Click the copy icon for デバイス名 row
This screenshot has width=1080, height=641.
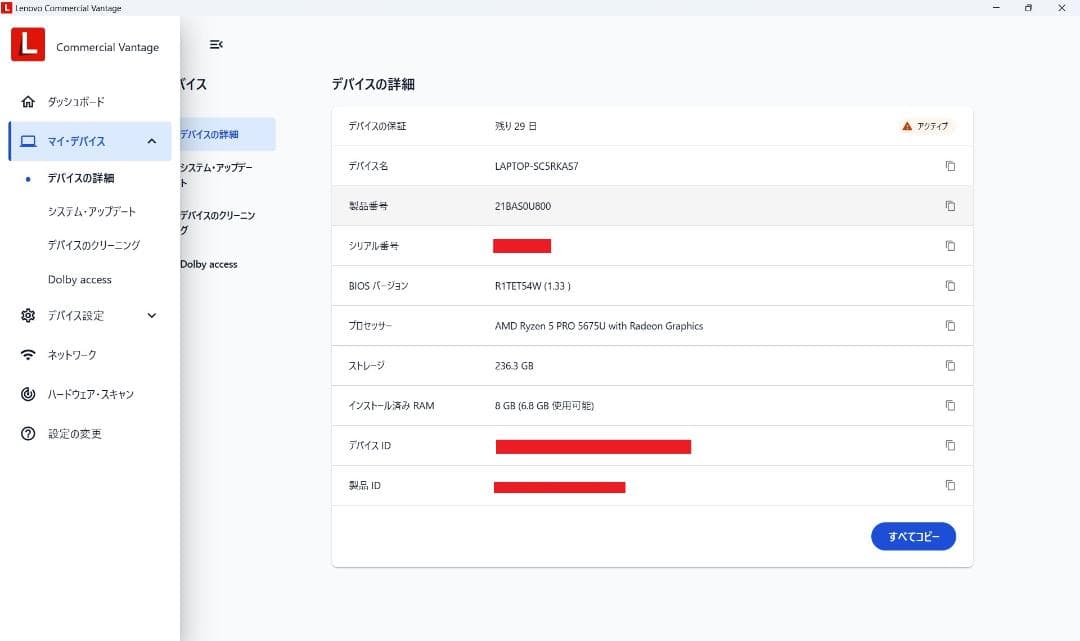pyautogui.click(x=950, y=166)
